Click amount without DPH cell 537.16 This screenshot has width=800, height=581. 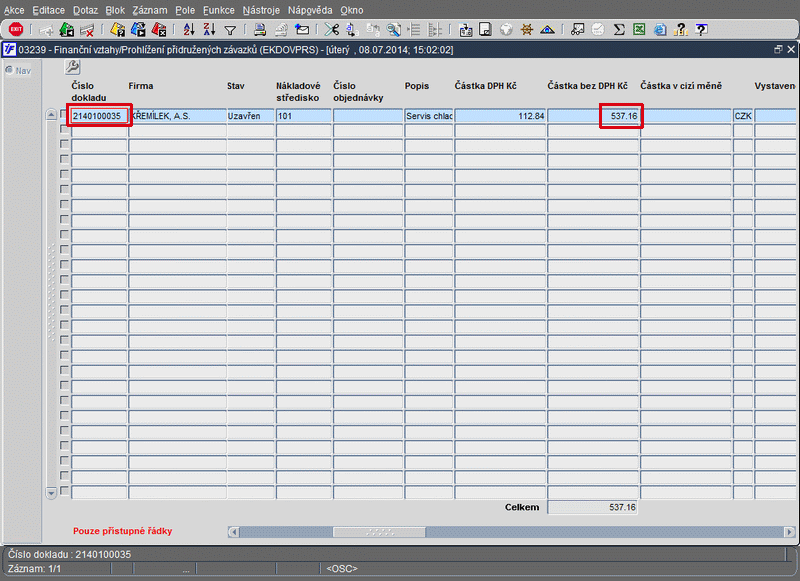(x=593, y=116)
